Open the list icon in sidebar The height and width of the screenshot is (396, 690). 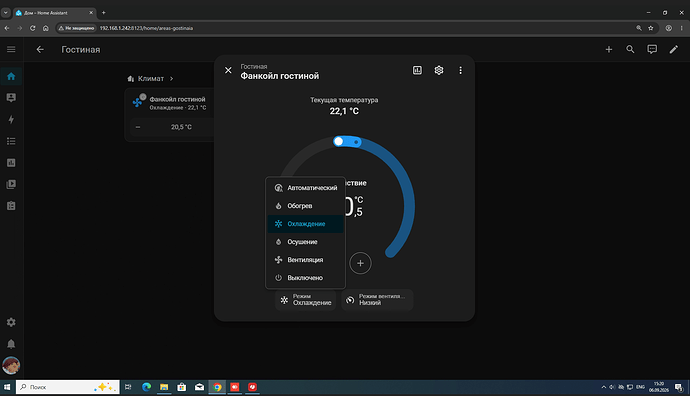tap(11, 141)
